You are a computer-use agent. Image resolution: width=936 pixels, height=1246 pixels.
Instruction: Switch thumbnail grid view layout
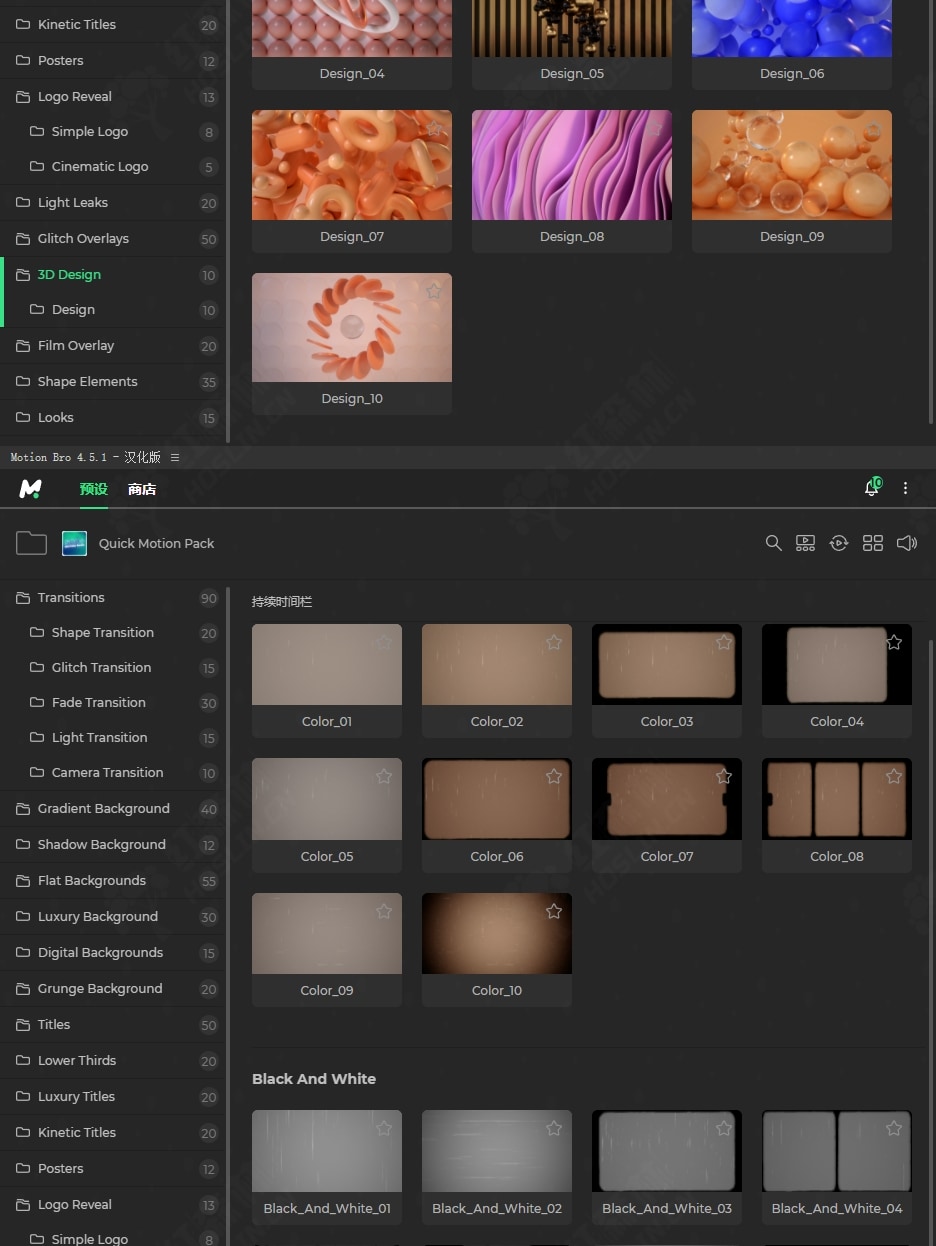tap(873, 543)
